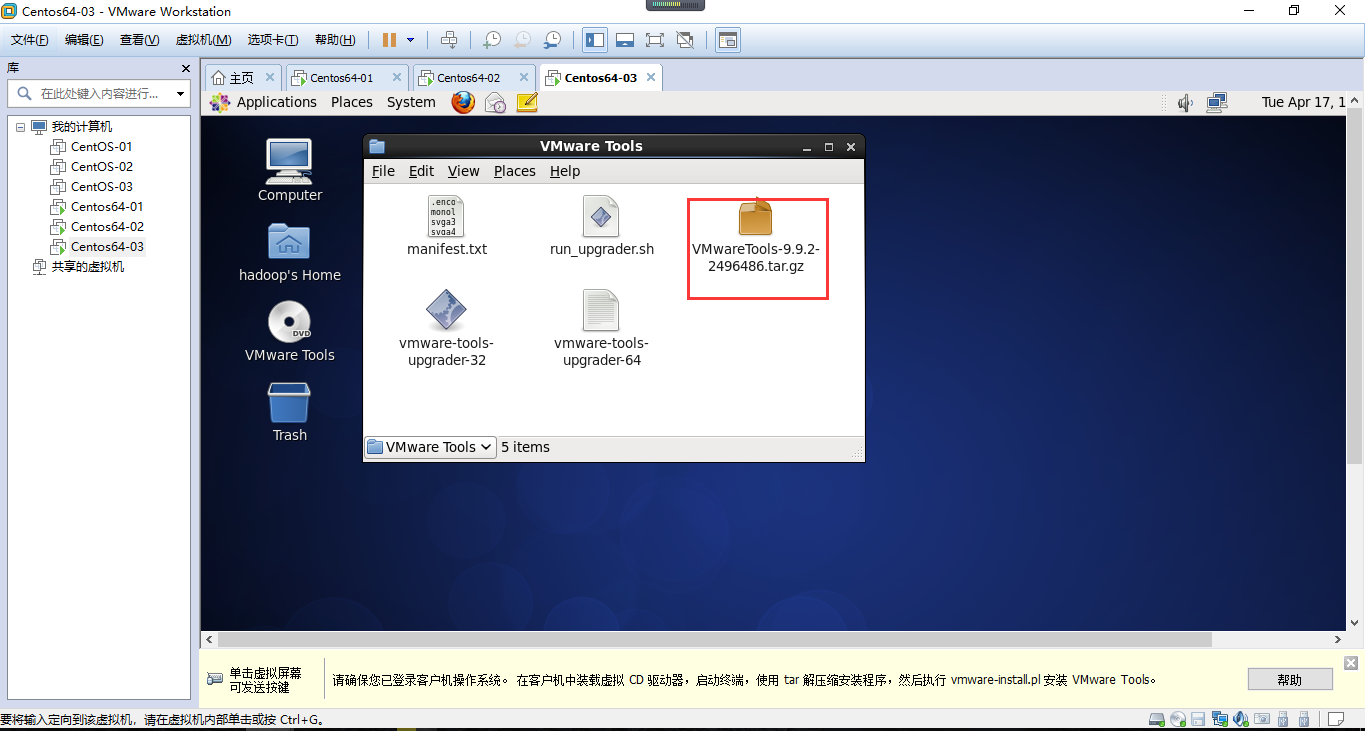
Task: Select the manifest.txt file
Action: (447, 226)
